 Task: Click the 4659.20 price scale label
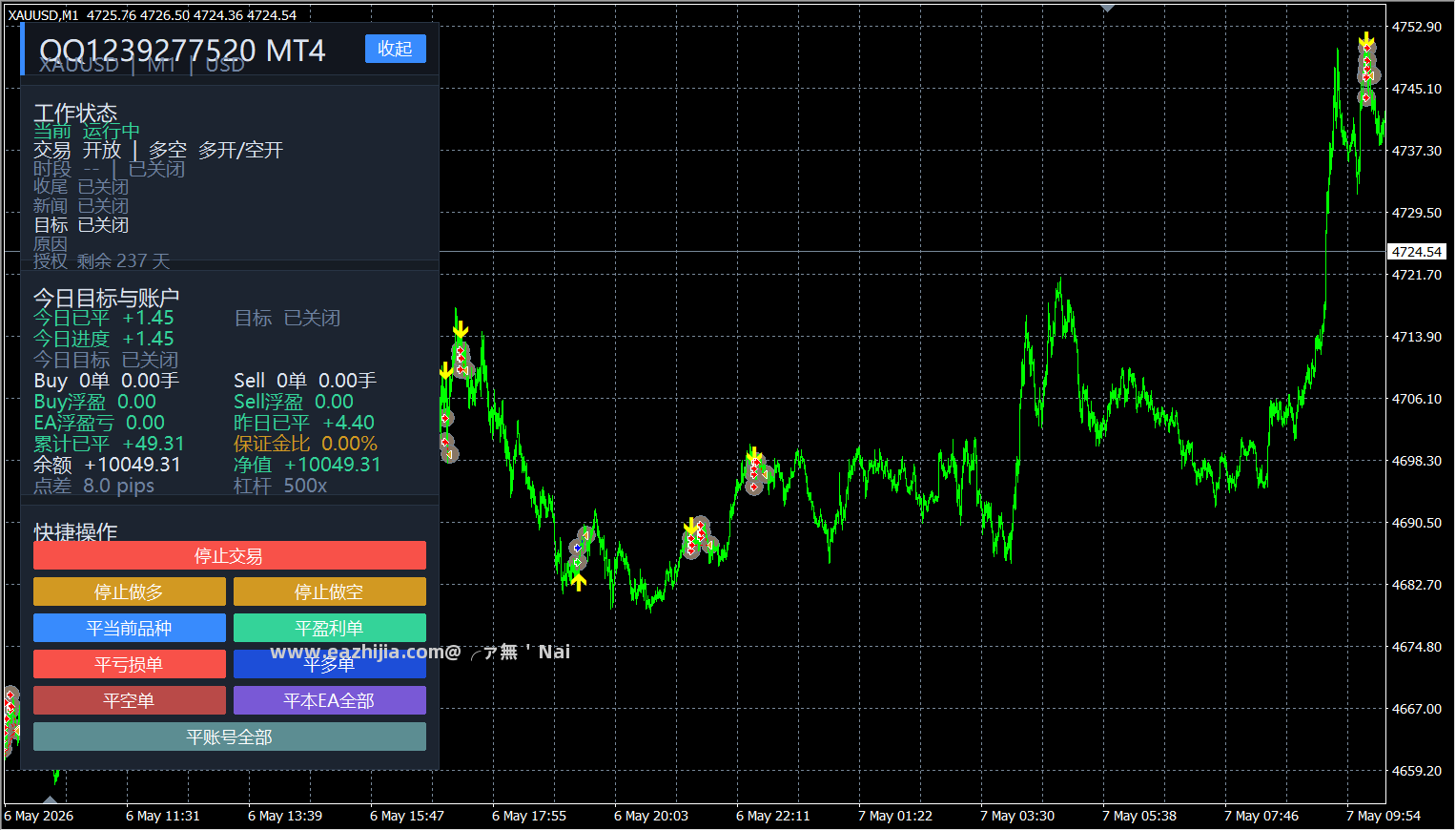coord(1417,771)
